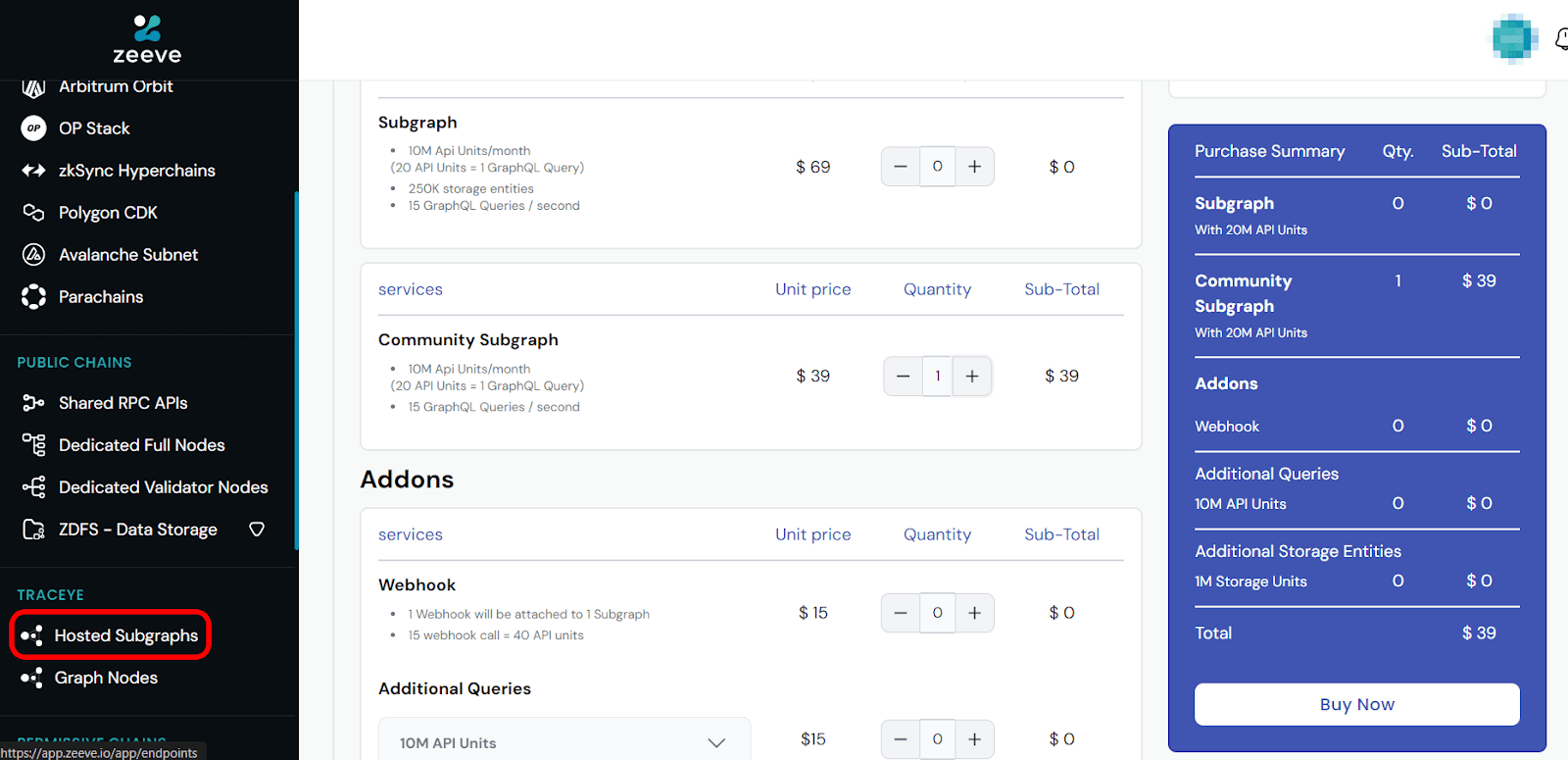Increase Additional Queries quantity
1568x760 pixels.
(975, 739)
